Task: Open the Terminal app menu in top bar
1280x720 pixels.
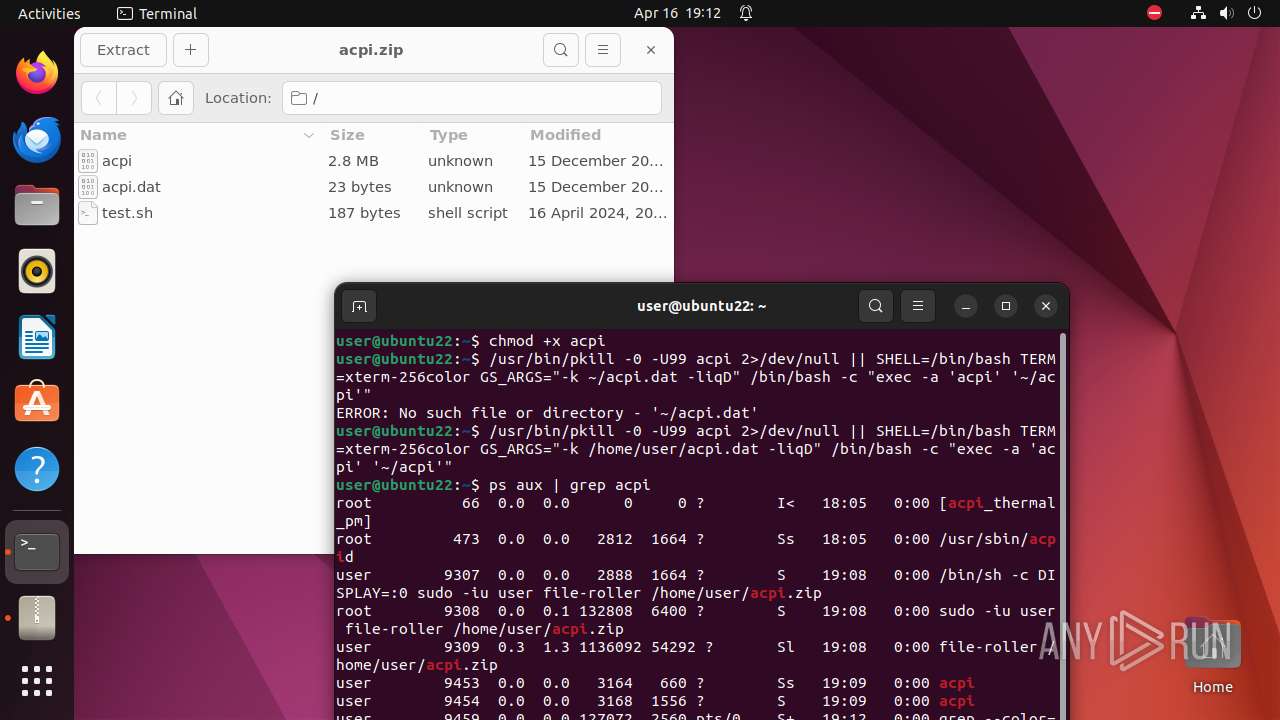Action: pos(157,13)
